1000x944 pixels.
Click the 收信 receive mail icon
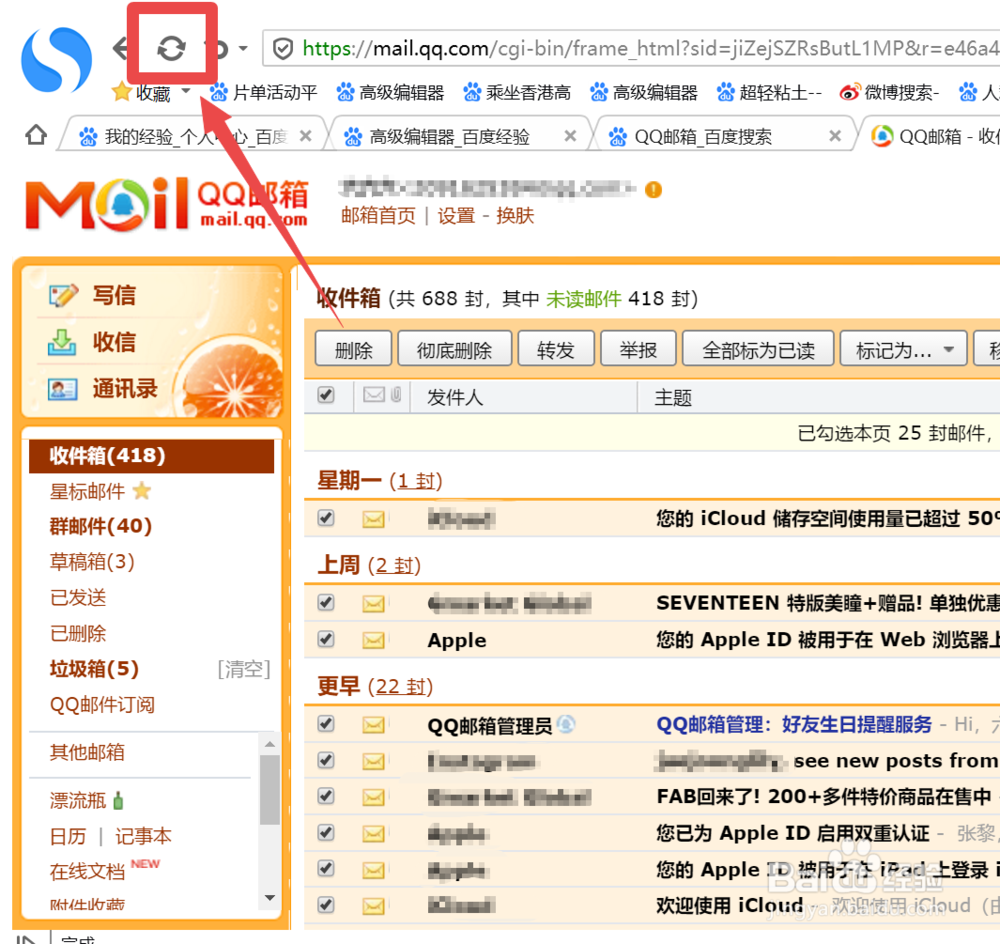[62, 342]
